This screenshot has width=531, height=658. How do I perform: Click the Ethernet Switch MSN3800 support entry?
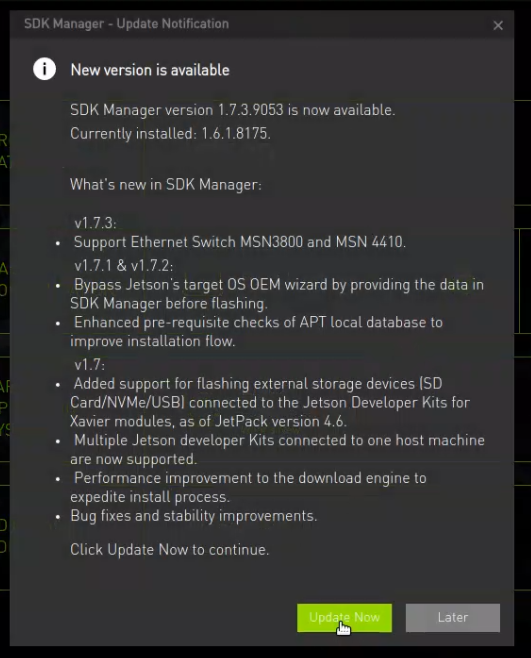click(x=240, y=242)
